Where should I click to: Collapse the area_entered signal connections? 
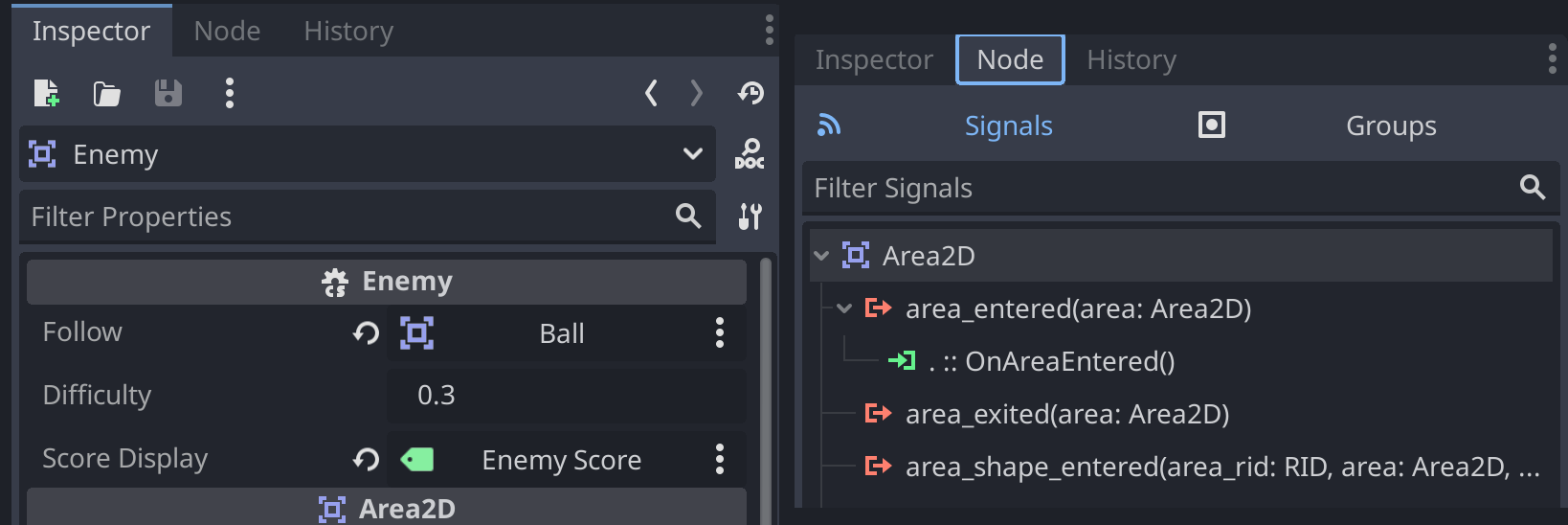pyautogui.click(x=843, y=308)
